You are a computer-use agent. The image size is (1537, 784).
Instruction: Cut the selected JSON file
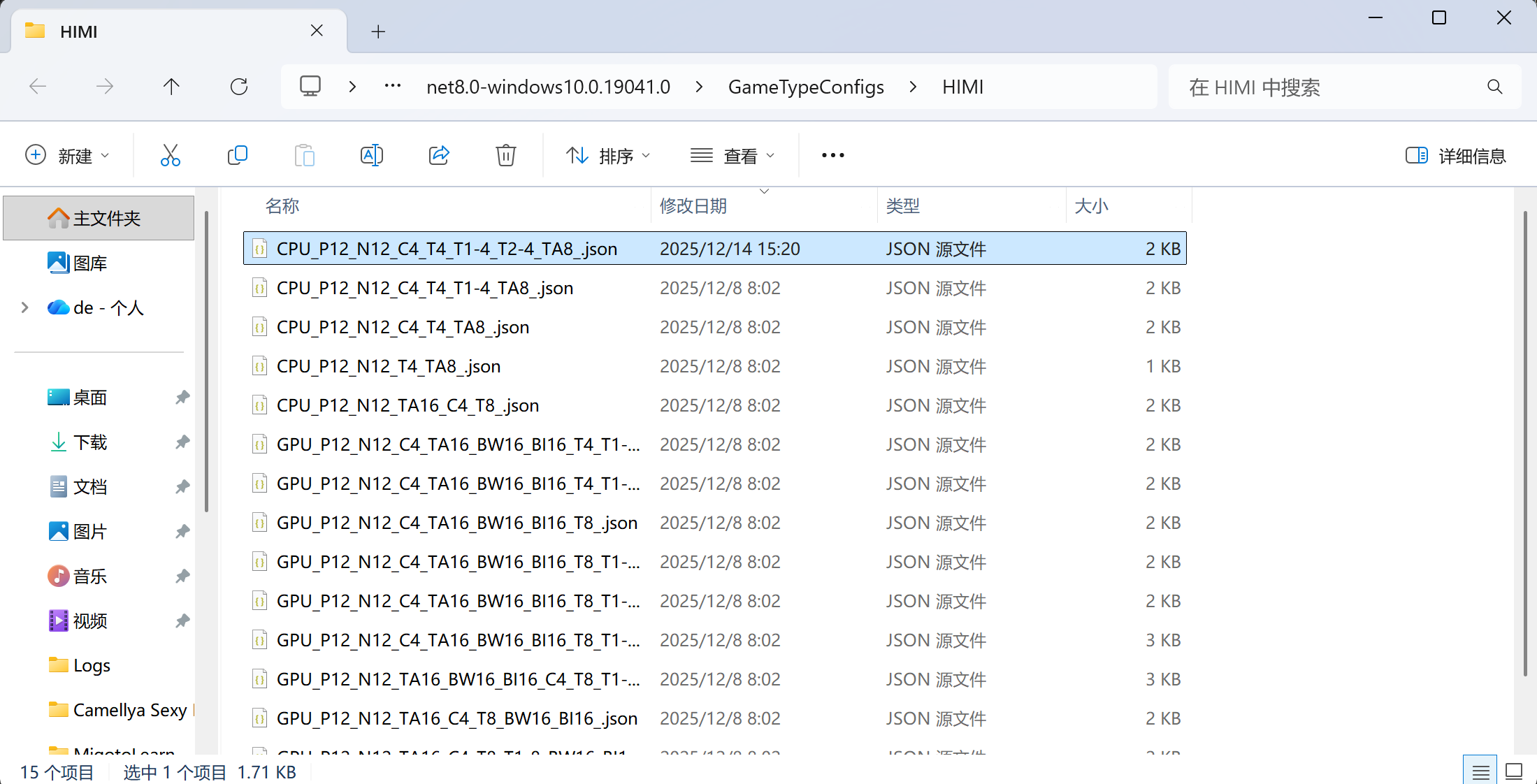pyautogui.click(x=170, y=155)
